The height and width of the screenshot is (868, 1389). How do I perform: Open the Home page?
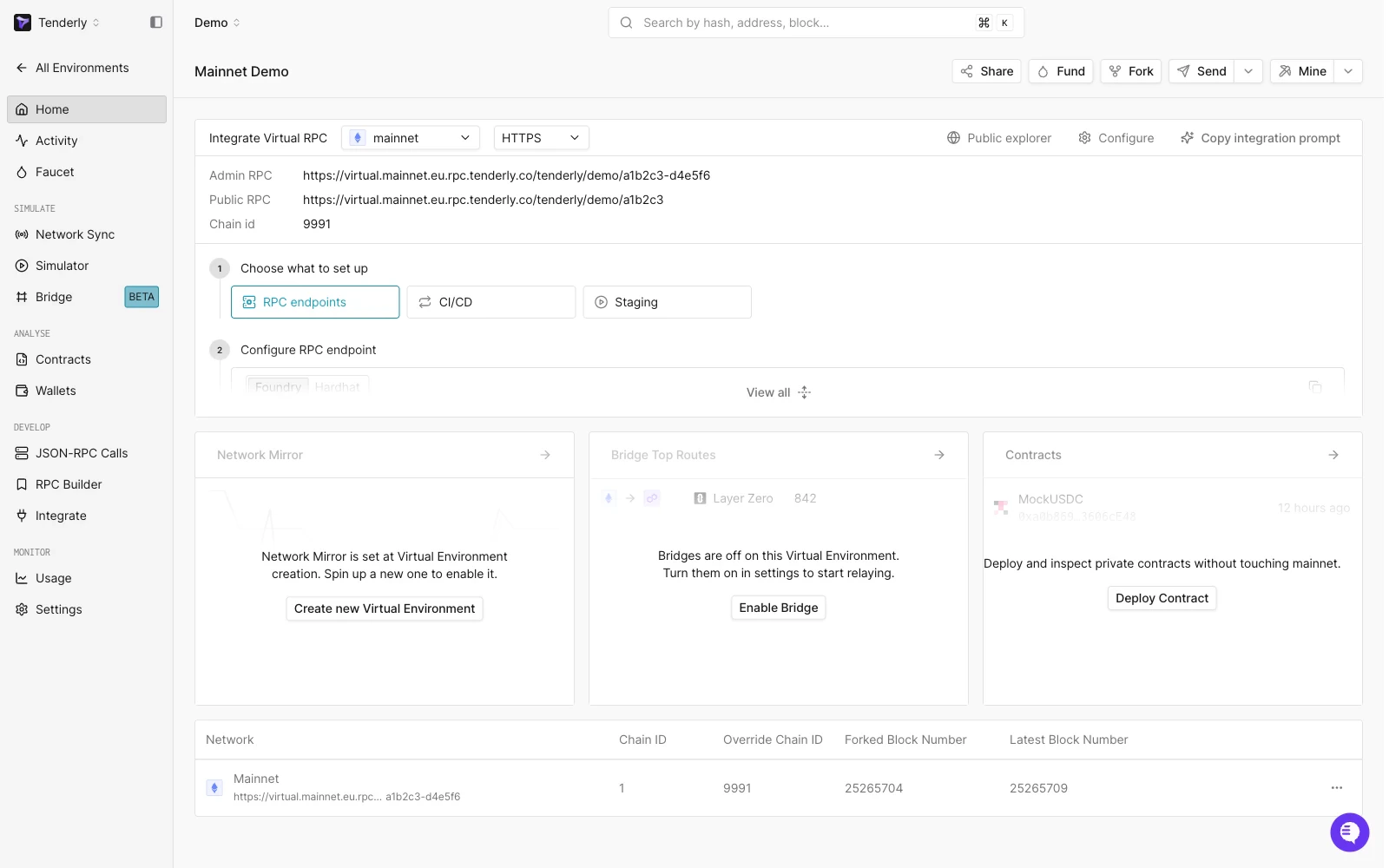[87, 109]
